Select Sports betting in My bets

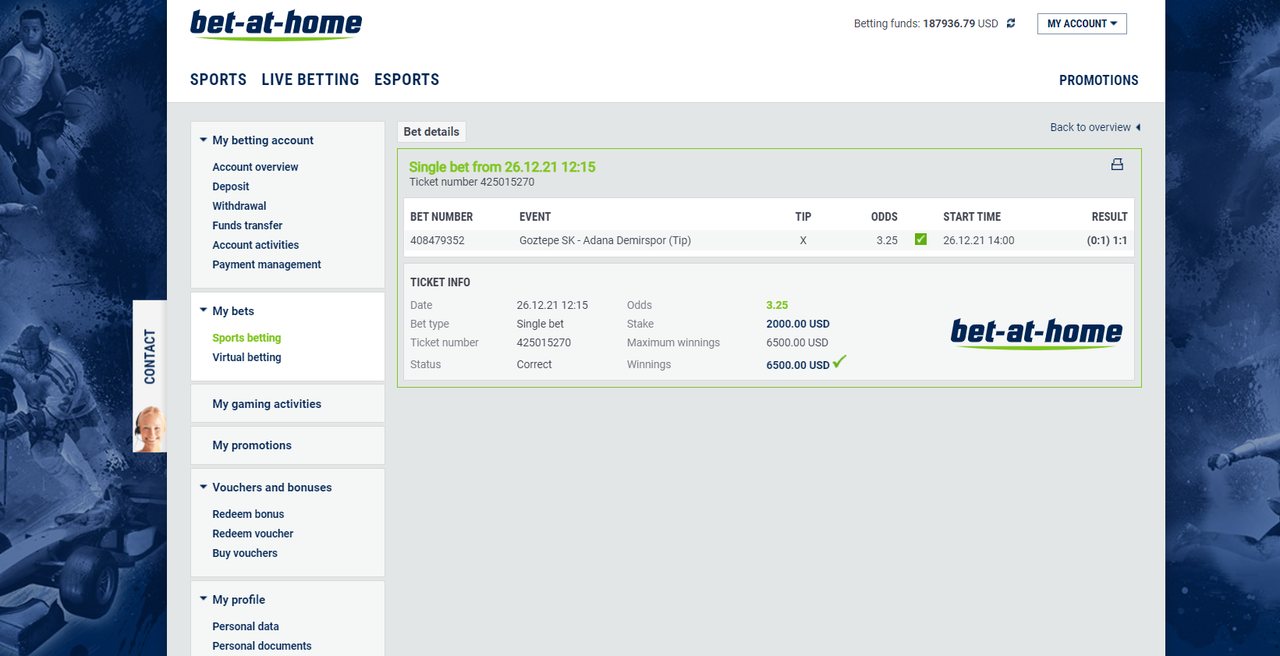point(246,338)
